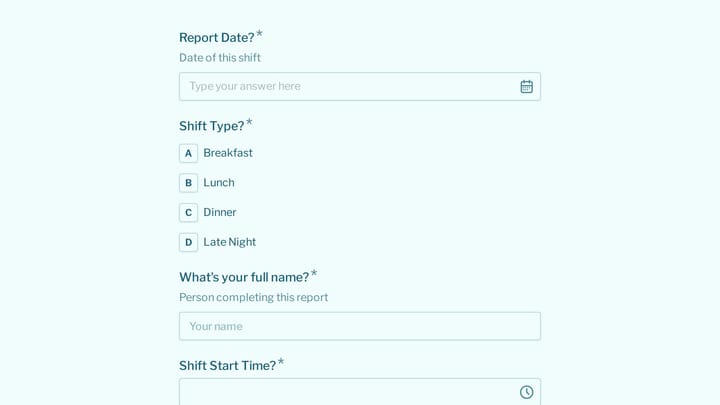Click the What's your full name? label

coord(244,277)
